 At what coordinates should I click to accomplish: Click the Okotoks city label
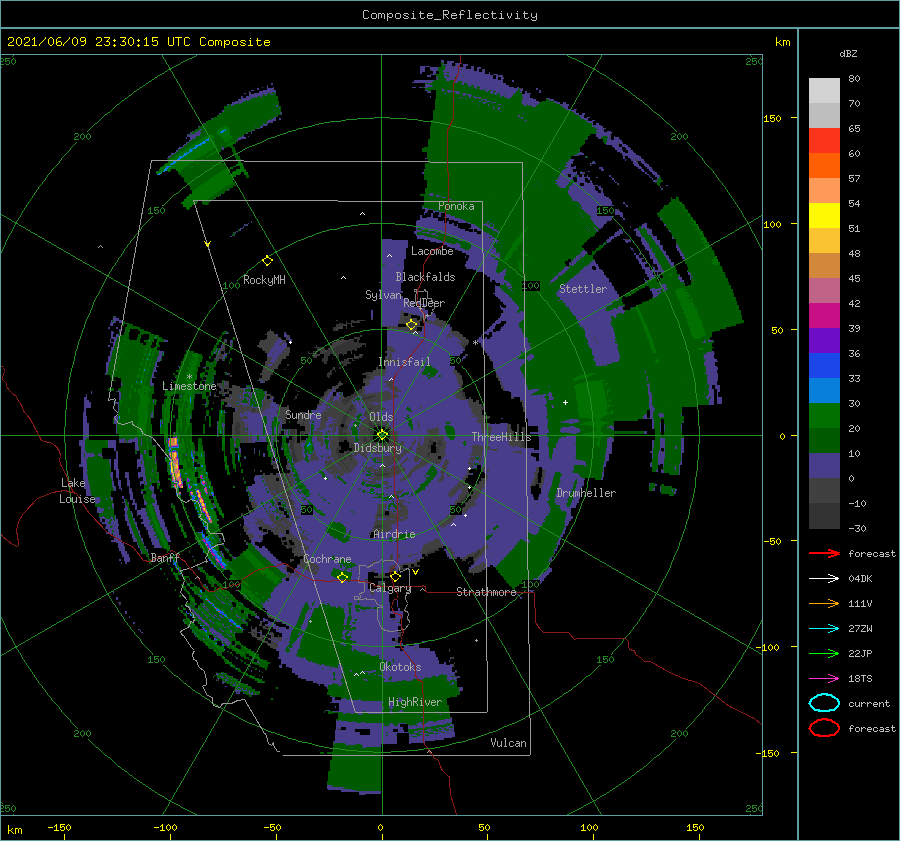[400, 667]
